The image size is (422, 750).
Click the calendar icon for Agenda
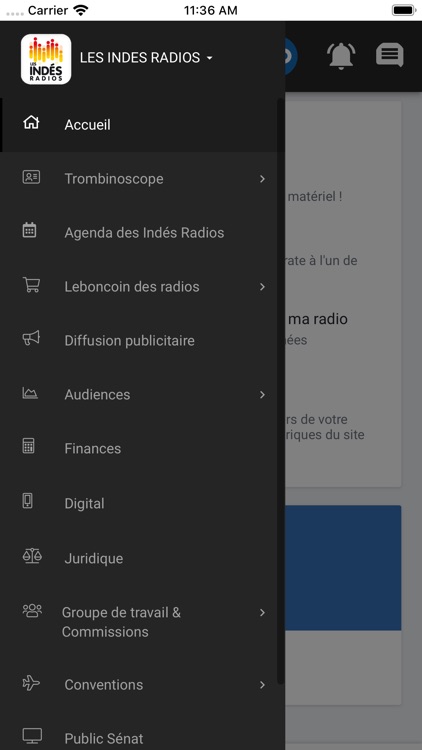(30, 231)
